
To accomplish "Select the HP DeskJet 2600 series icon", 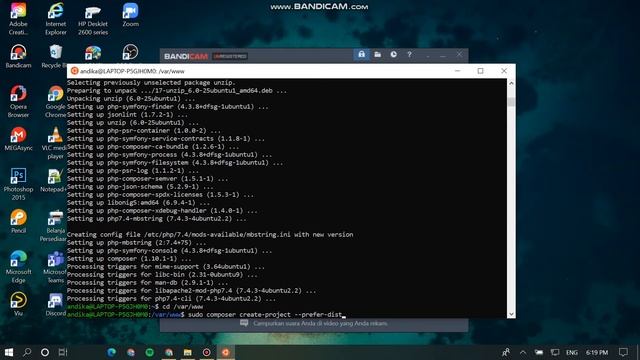I will coord(93,19).
